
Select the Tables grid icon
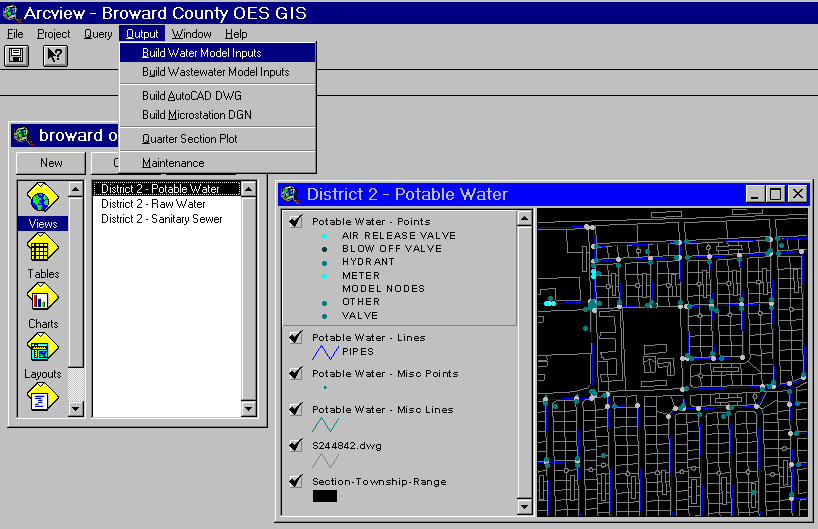(42, 247)
